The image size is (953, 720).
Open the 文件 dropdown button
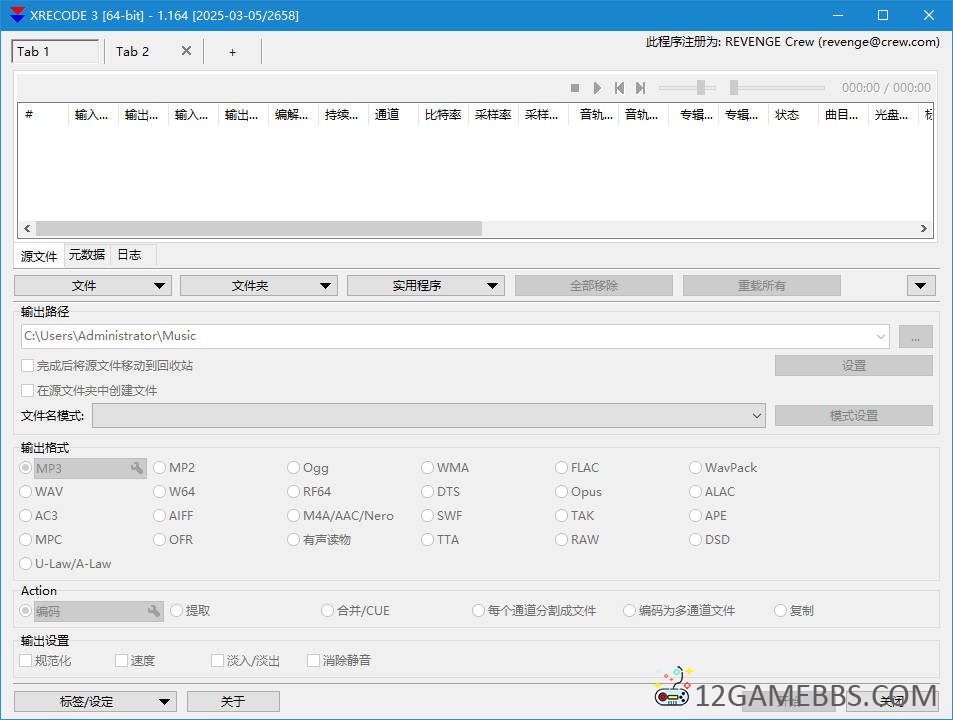pos(92,286)
